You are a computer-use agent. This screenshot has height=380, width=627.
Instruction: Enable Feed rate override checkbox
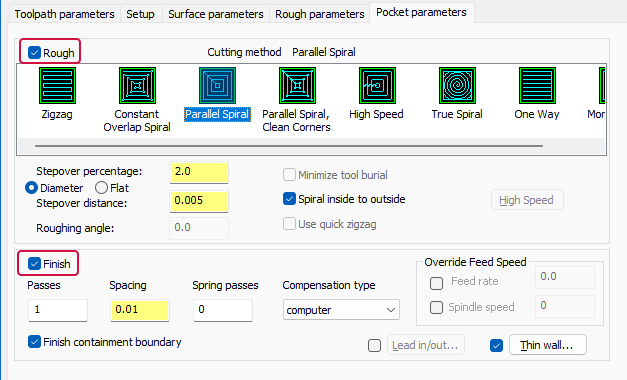coord(436,283)
